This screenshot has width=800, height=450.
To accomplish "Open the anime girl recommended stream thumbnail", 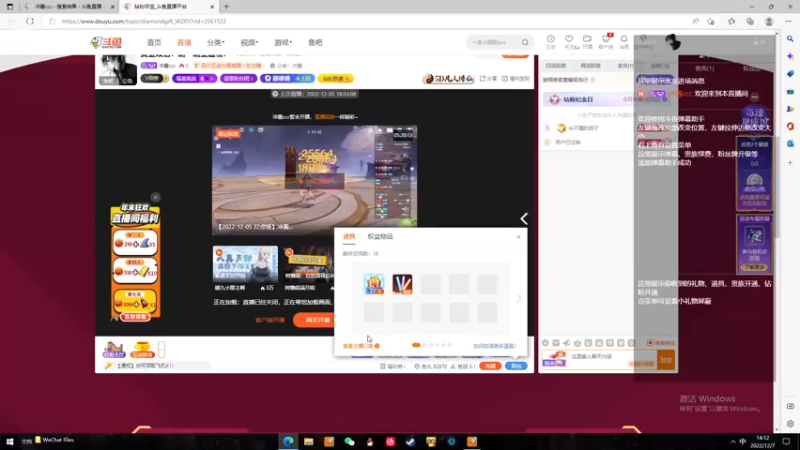I will pos(245,264).
